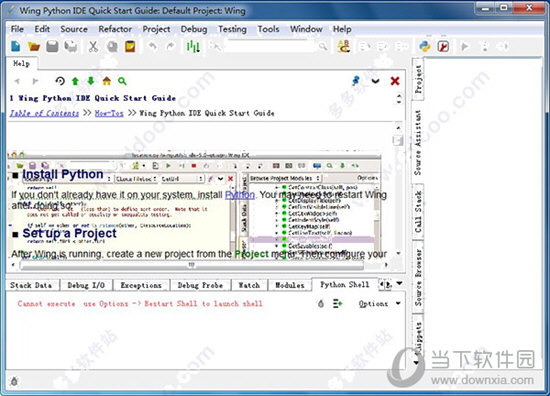This screenshot has height=396, width=550.
Task: Select the Source Assistant vertical tab
Action: [418, 142]
